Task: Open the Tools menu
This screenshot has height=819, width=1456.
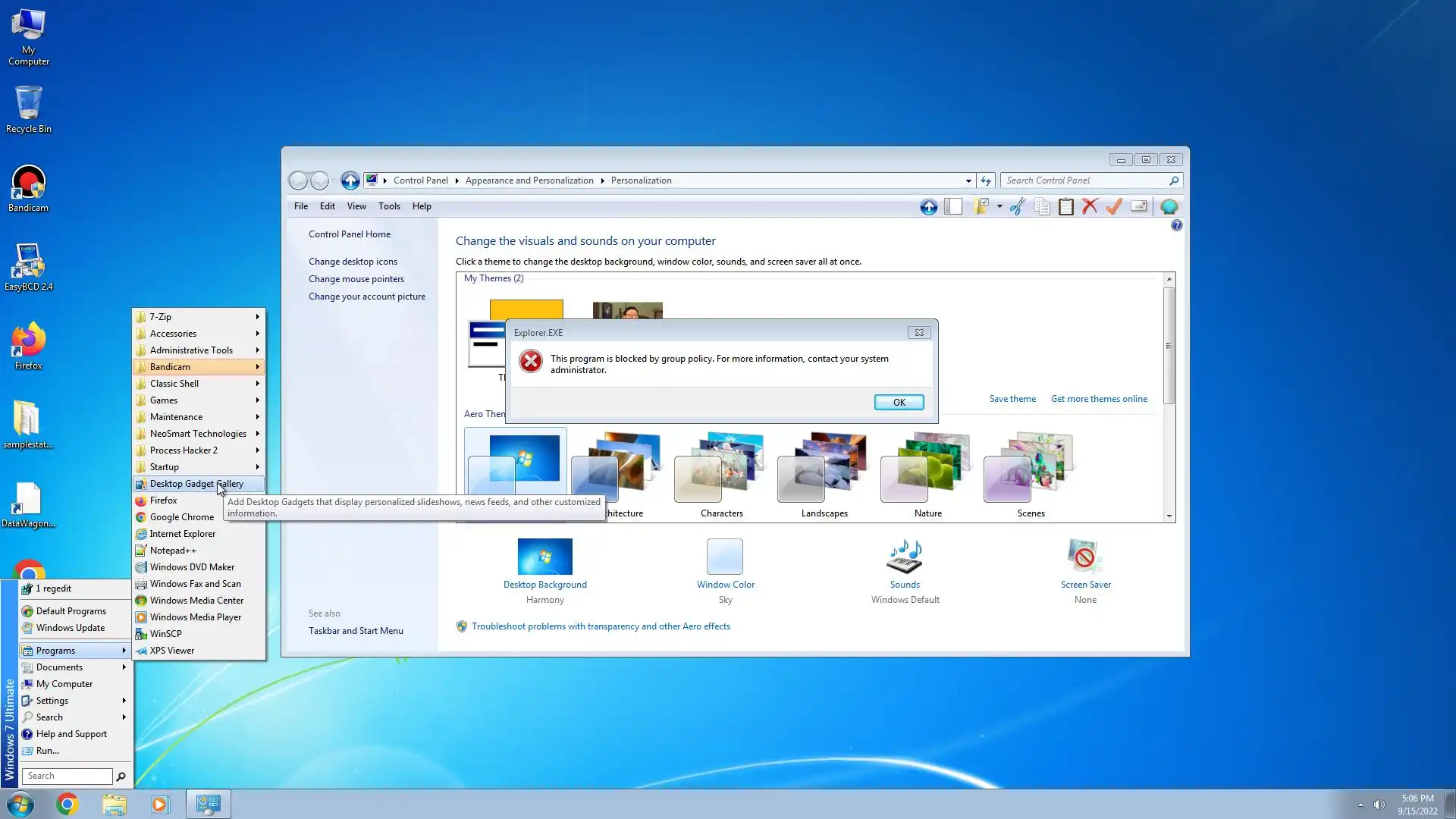Action: [389, 206]
